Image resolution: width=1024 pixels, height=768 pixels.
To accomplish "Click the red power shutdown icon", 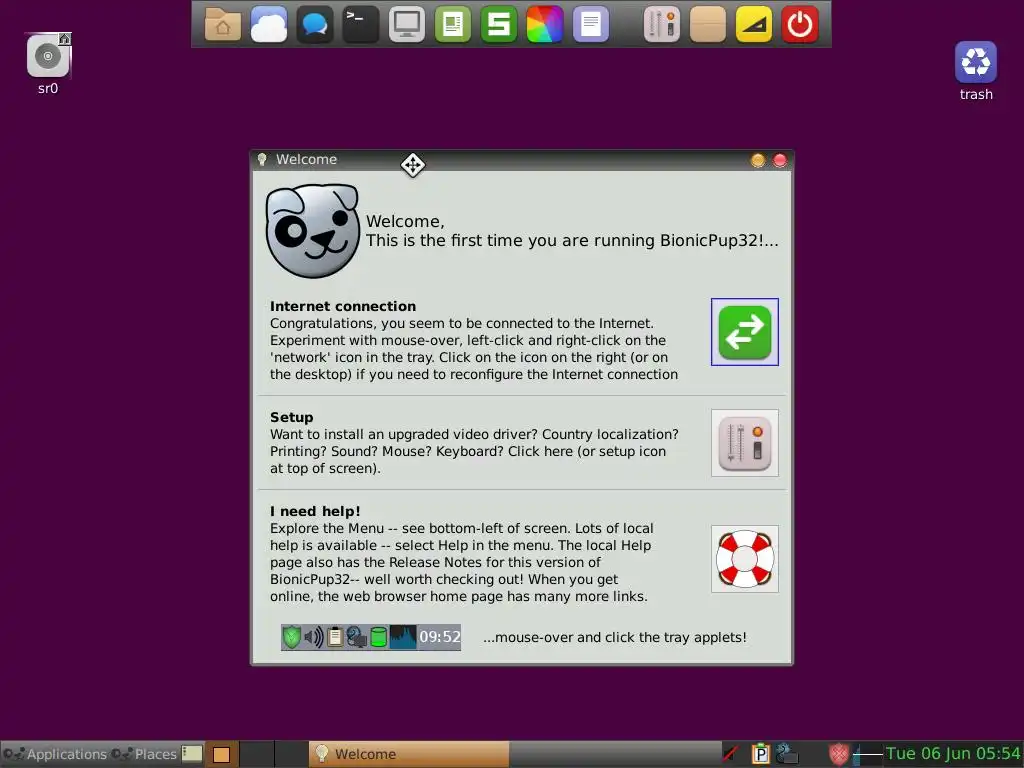I will (x=800, y=24).
